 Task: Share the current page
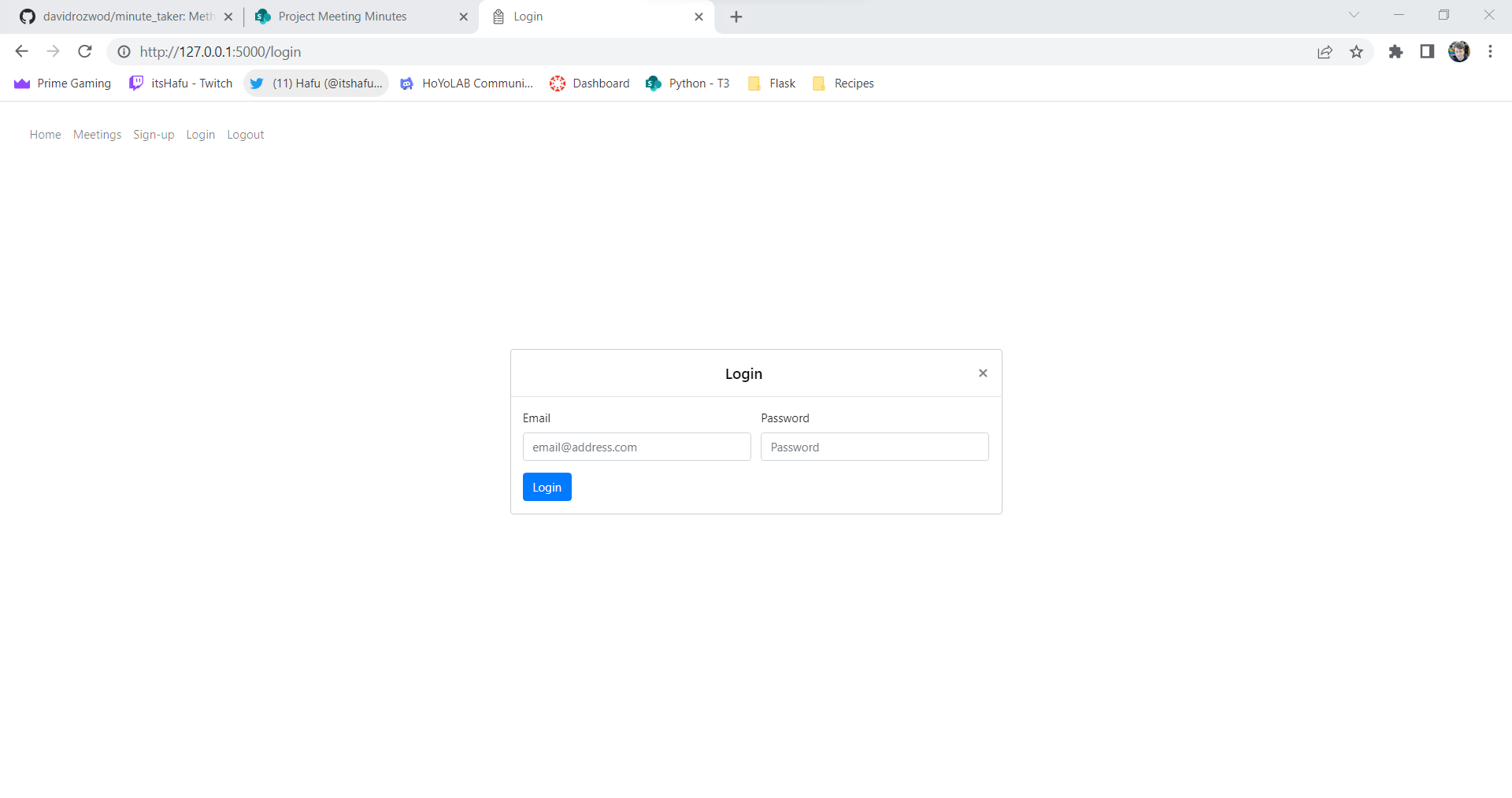pos(1325,51)
